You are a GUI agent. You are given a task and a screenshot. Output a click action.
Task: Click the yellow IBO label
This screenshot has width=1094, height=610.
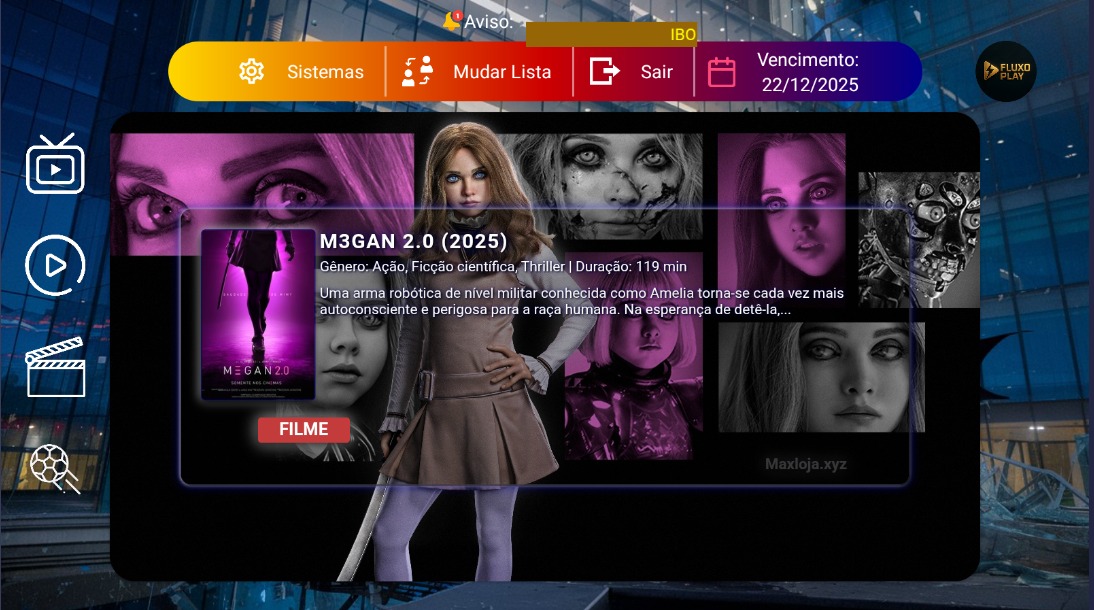[683, 35]
